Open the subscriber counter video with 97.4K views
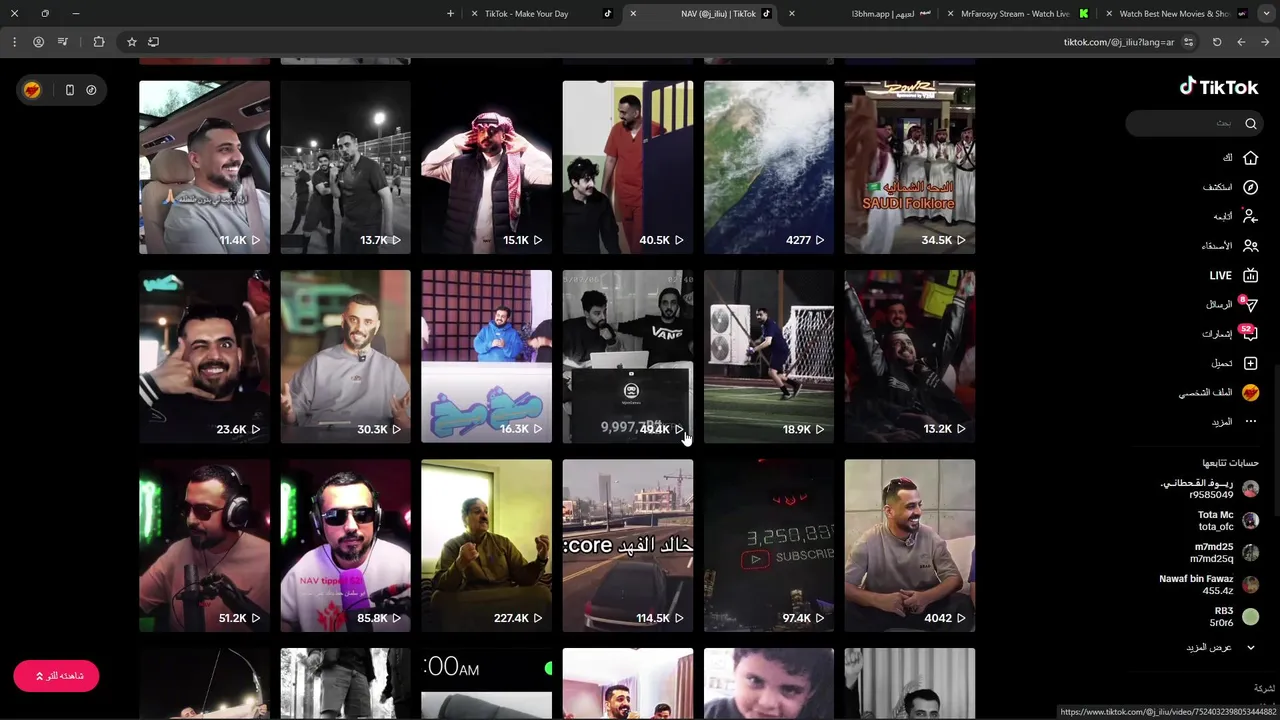The width and height of the screenshot is (1280, 720). (x=768, y=545)
